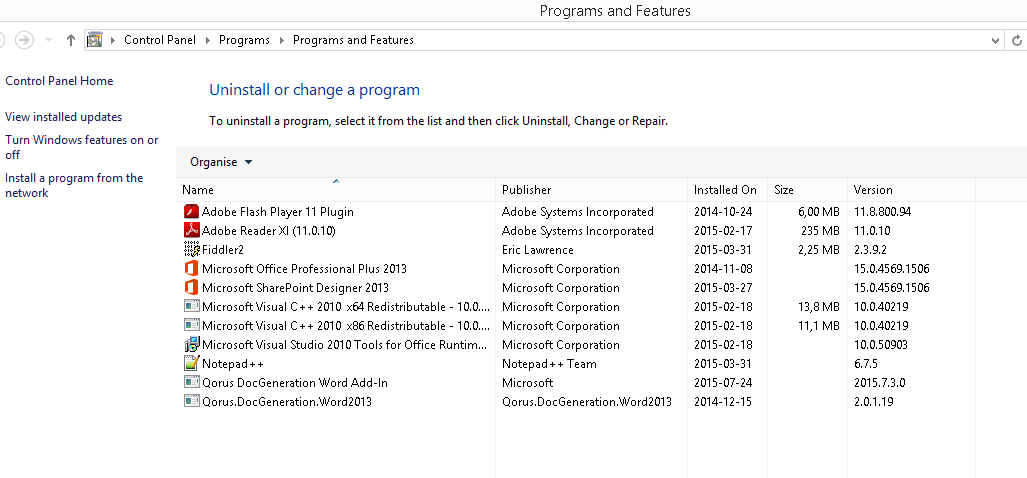Sort programs by Version column
Screen dimensions: 1027x478
click(x=911, y=189)
